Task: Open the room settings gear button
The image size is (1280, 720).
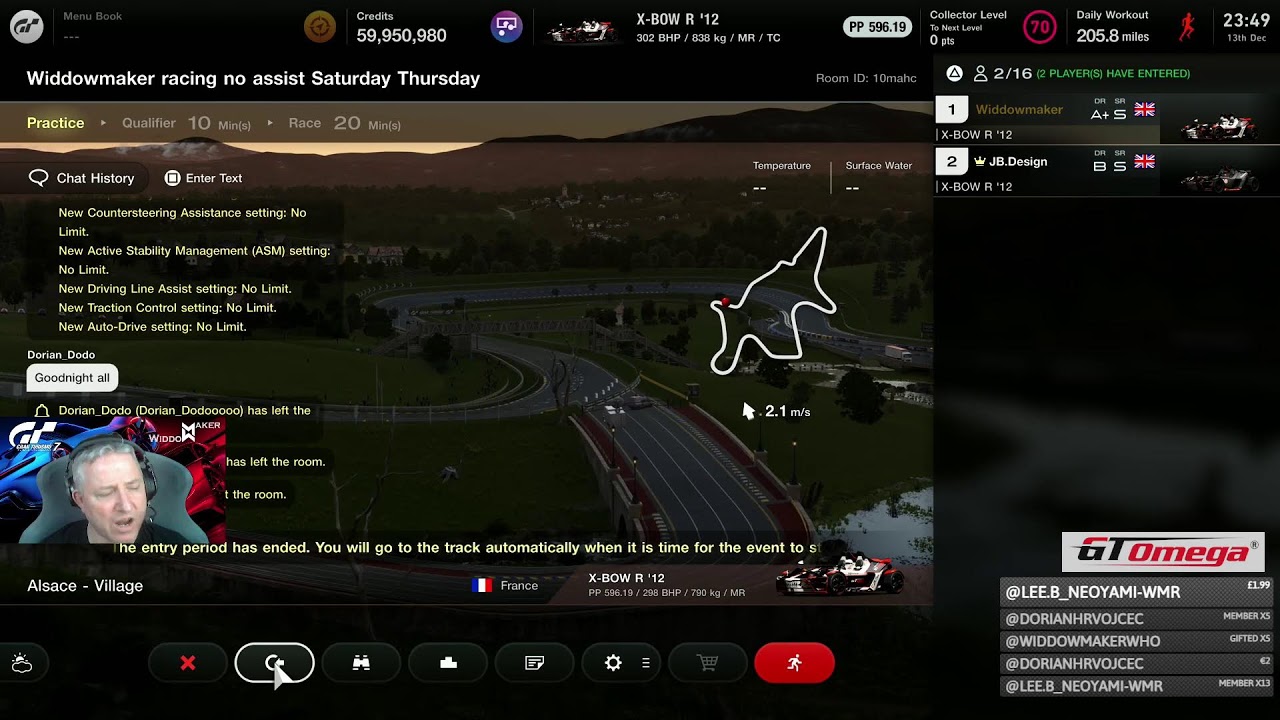Action: 621,663
